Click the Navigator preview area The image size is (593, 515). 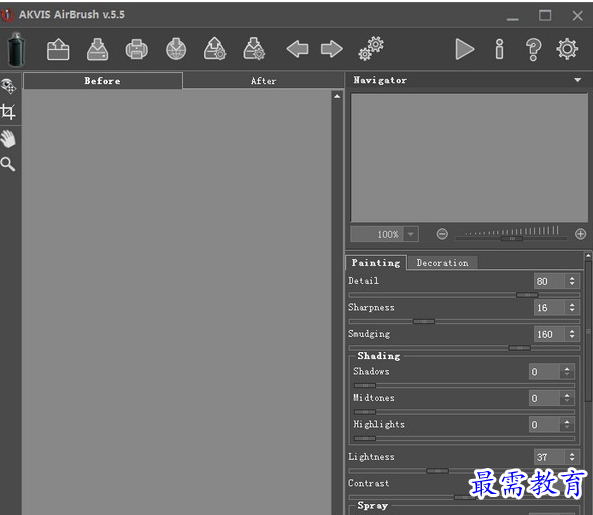tap(469, 158)
